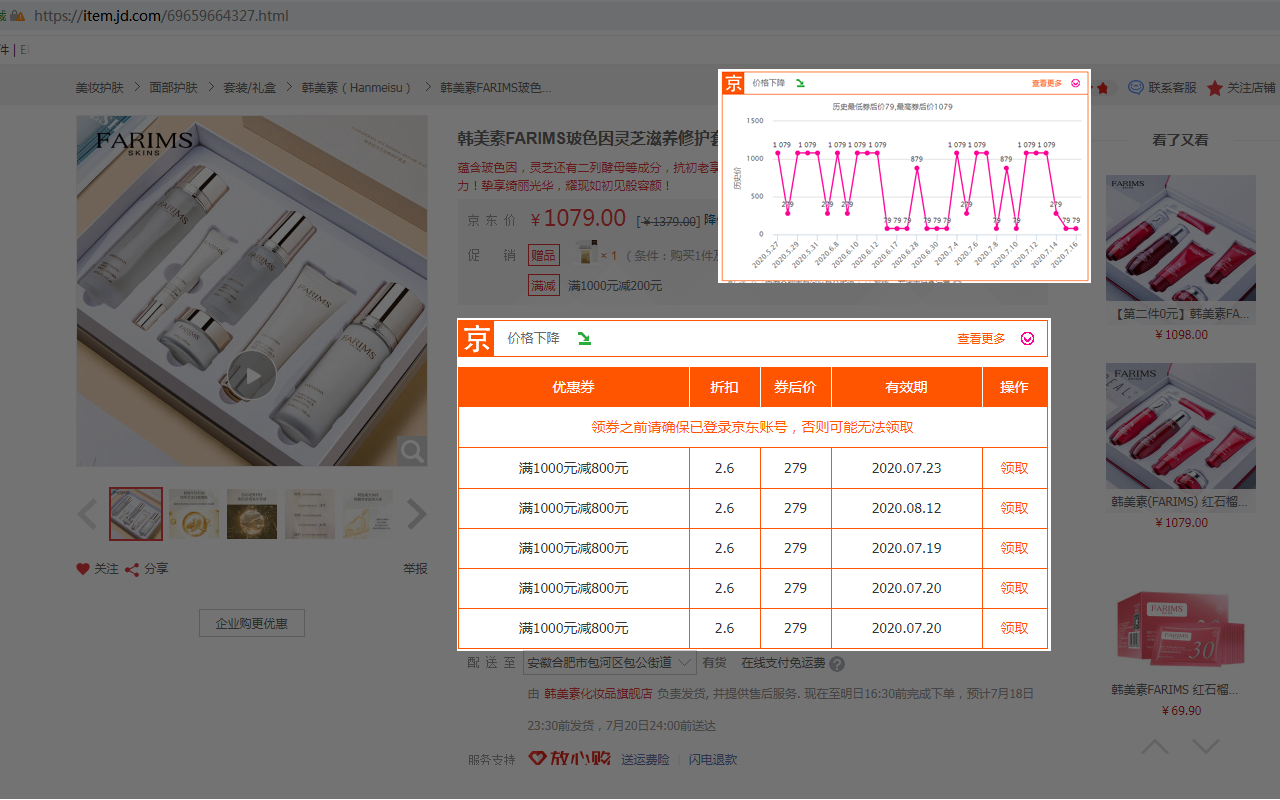1280x800 pixels.
Task: Click the 满1000元减200元 promotion text
Action: click(615, 286)
